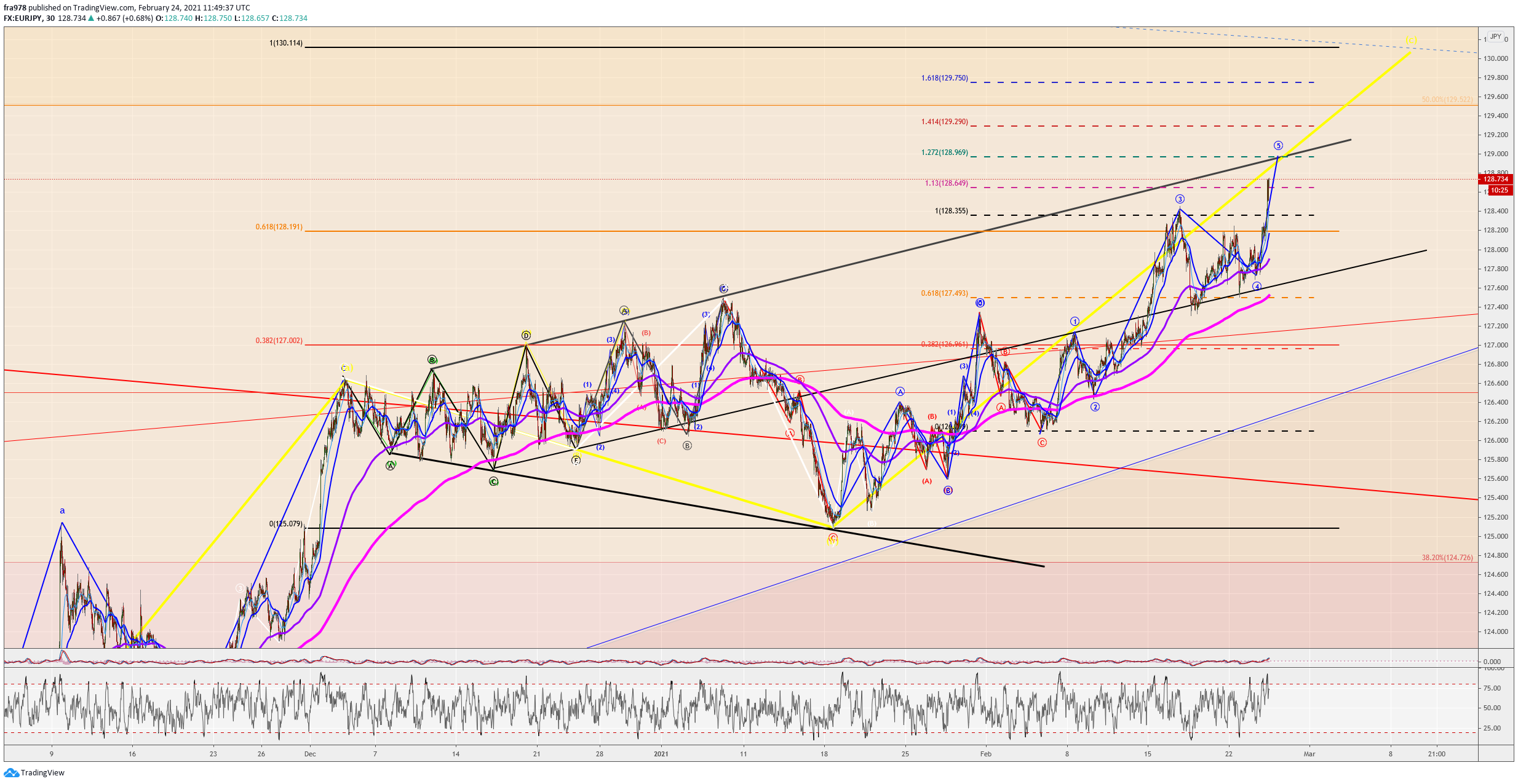Click the 0.000 momentum indicator axis value

pos(1492,662)
